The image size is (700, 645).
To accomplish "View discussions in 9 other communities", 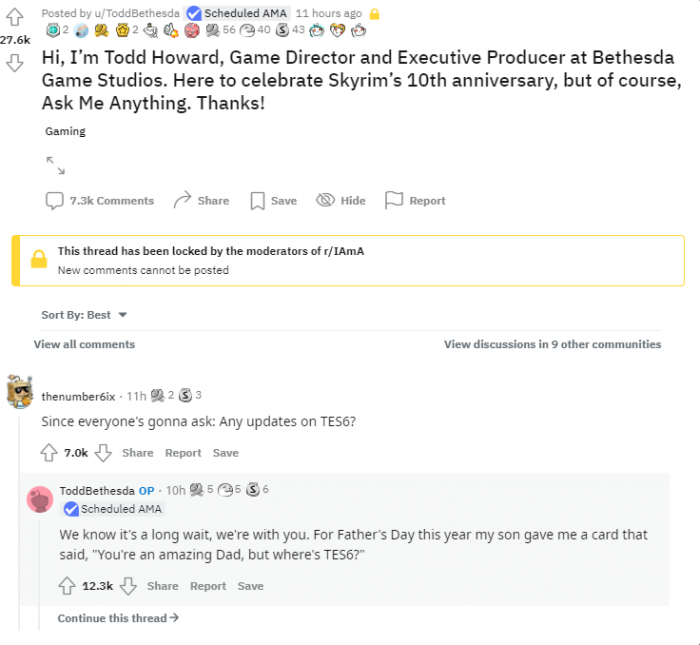I will [552, 344].
